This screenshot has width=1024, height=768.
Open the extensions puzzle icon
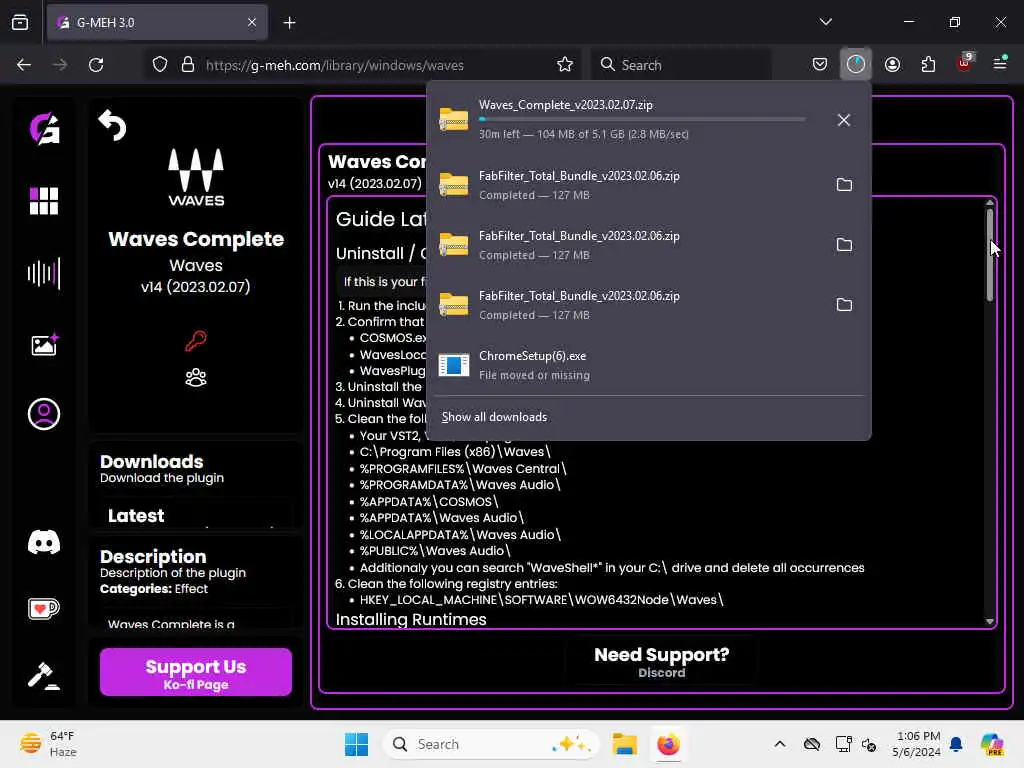click(x=928, y=64)
